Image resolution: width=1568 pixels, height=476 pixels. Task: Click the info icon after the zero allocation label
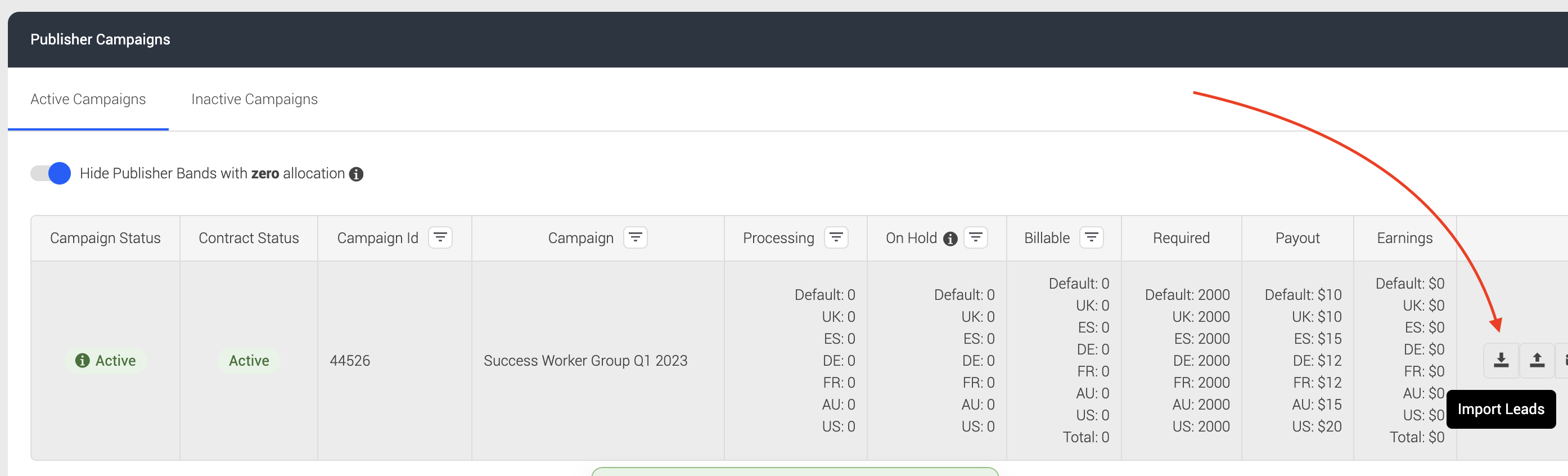357,174
